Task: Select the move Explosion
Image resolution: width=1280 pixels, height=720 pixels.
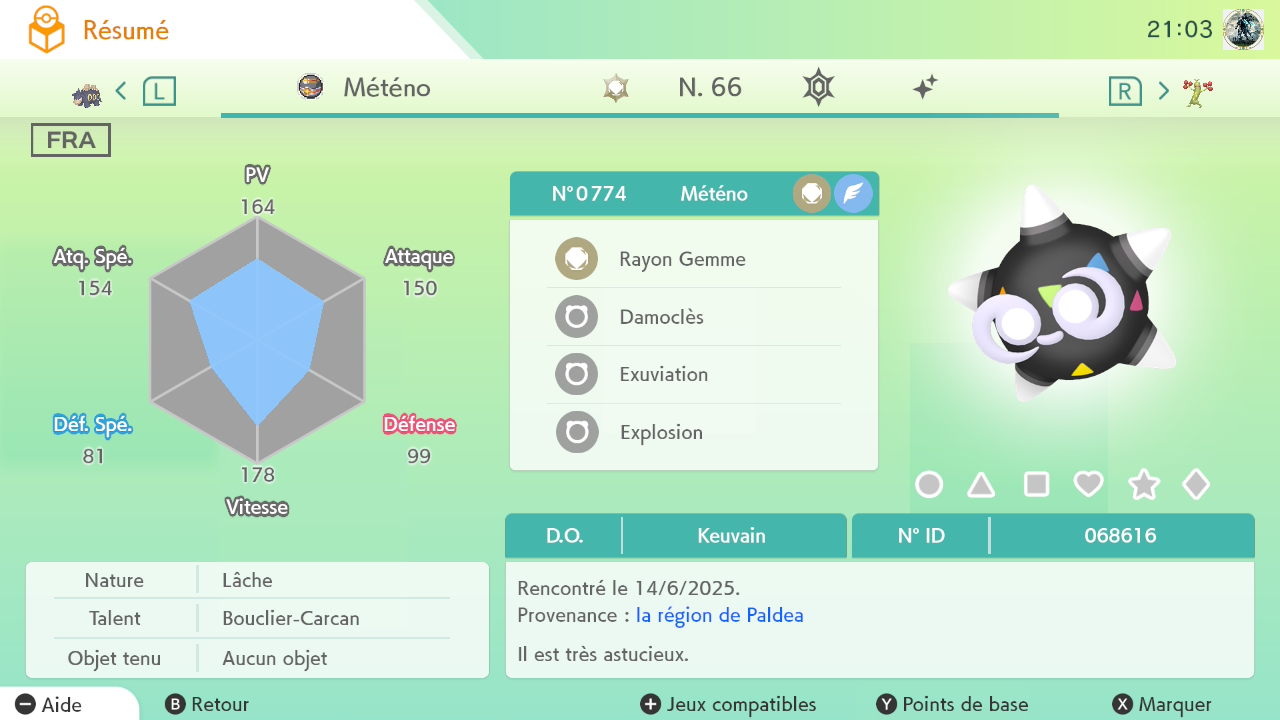Action: (x=694, y=433)
